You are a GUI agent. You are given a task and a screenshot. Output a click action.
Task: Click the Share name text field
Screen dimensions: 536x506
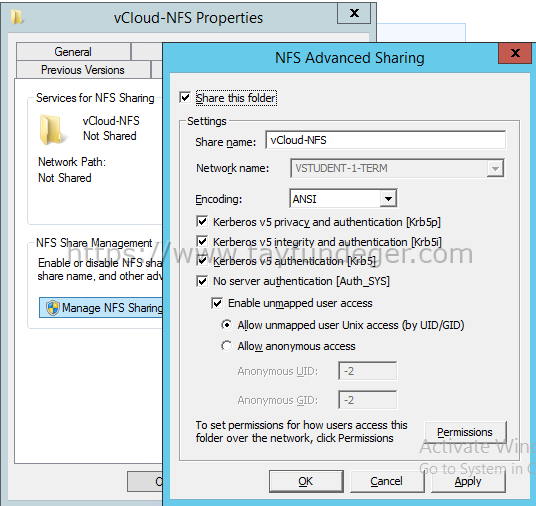[386, 140]
